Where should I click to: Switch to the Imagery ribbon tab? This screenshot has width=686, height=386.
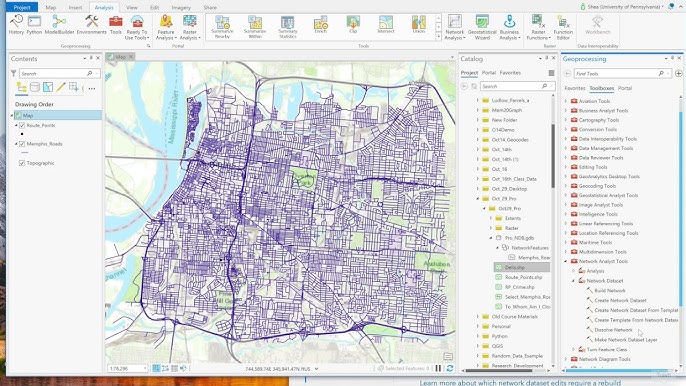[x=181, y=7]
